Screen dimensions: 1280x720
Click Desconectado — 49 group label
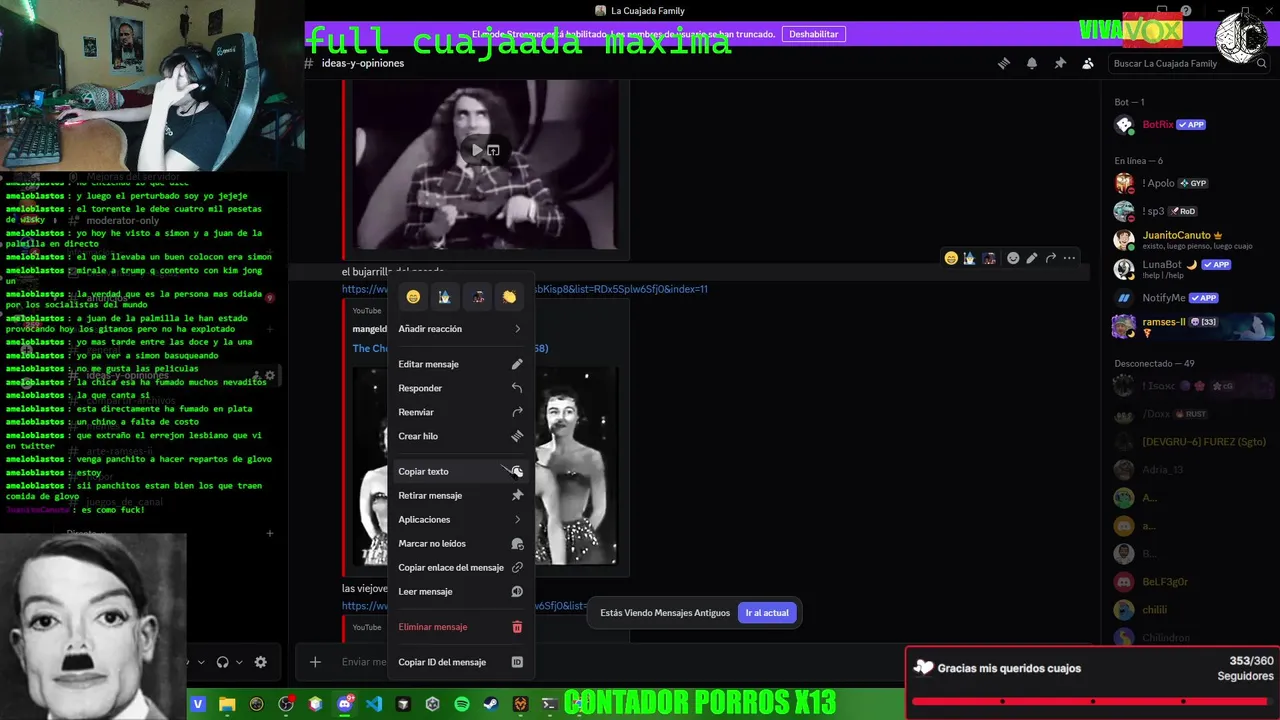pos(1154,363)
